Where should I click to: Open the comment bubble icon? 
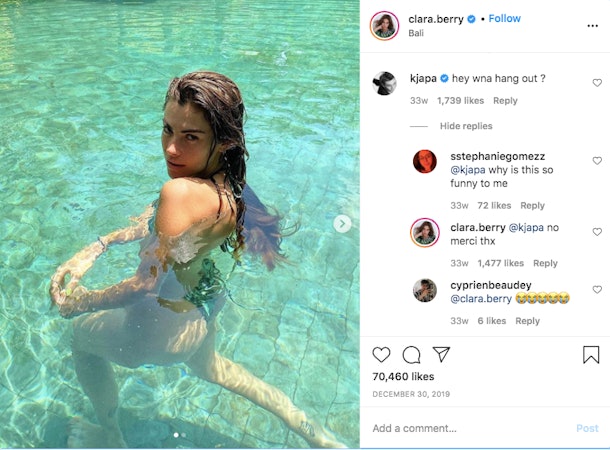[x=411, y=355]
